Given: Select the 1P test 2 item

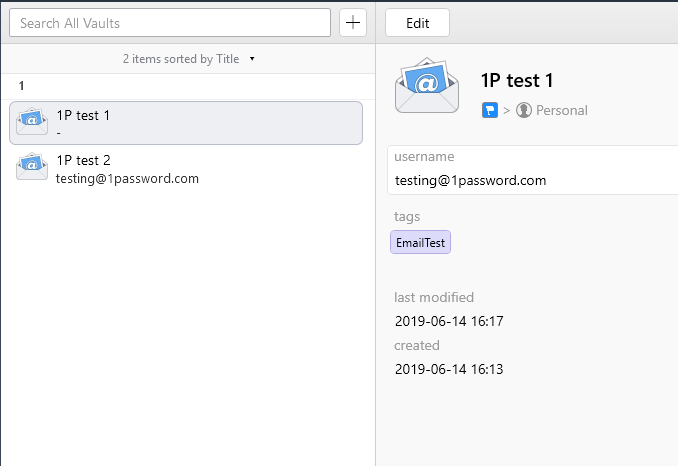Looking at the screenshot, I should pos(186,169).
